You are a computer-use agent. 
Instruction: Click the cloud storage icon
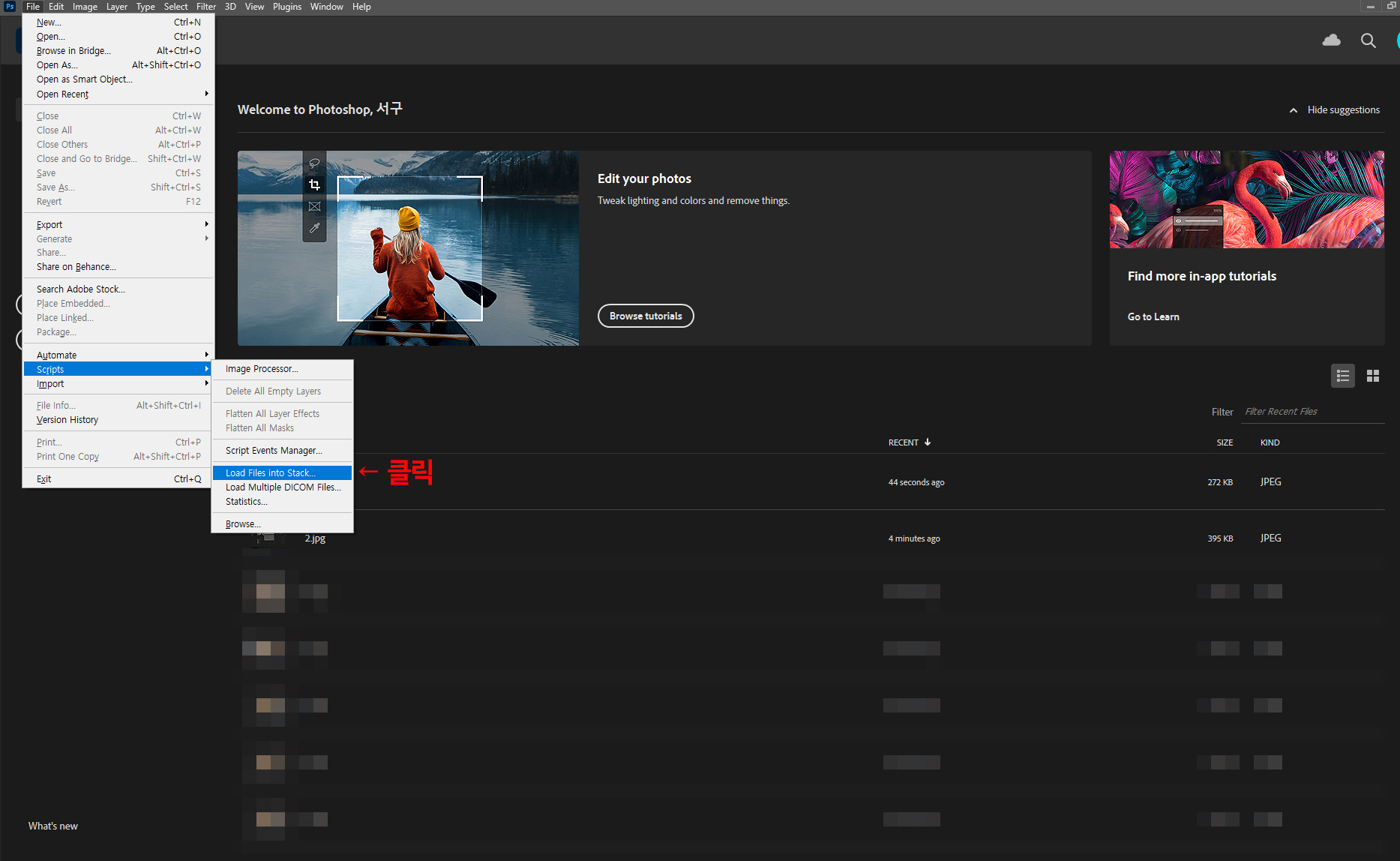(1331, 40)
